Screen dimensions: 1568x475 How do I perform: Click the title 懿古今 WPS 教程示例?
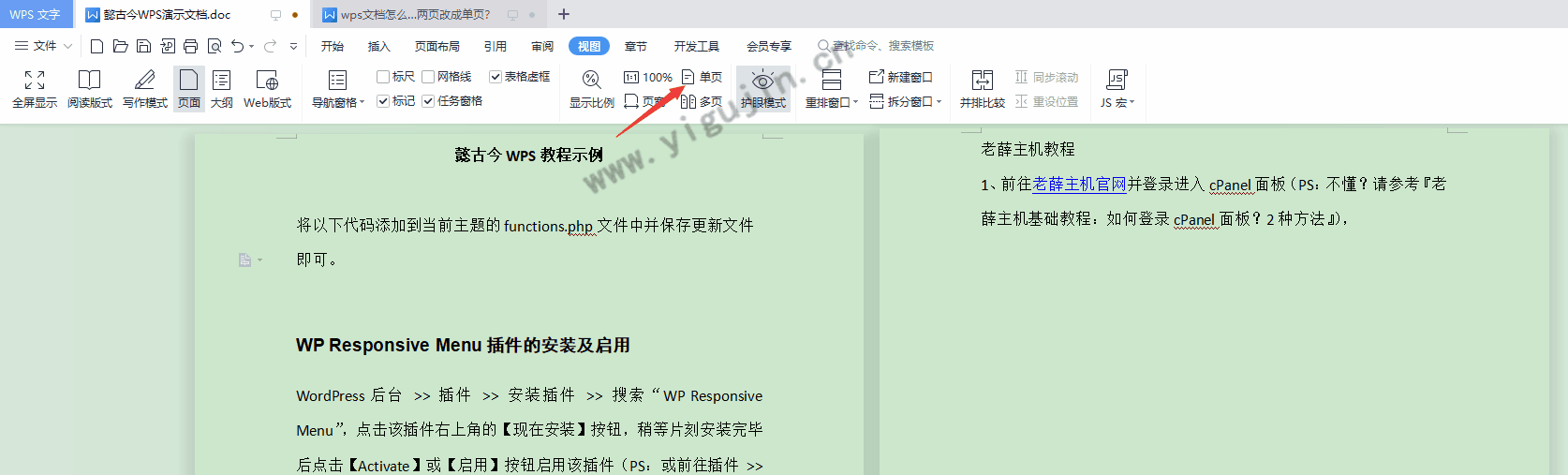click(529, 156)
